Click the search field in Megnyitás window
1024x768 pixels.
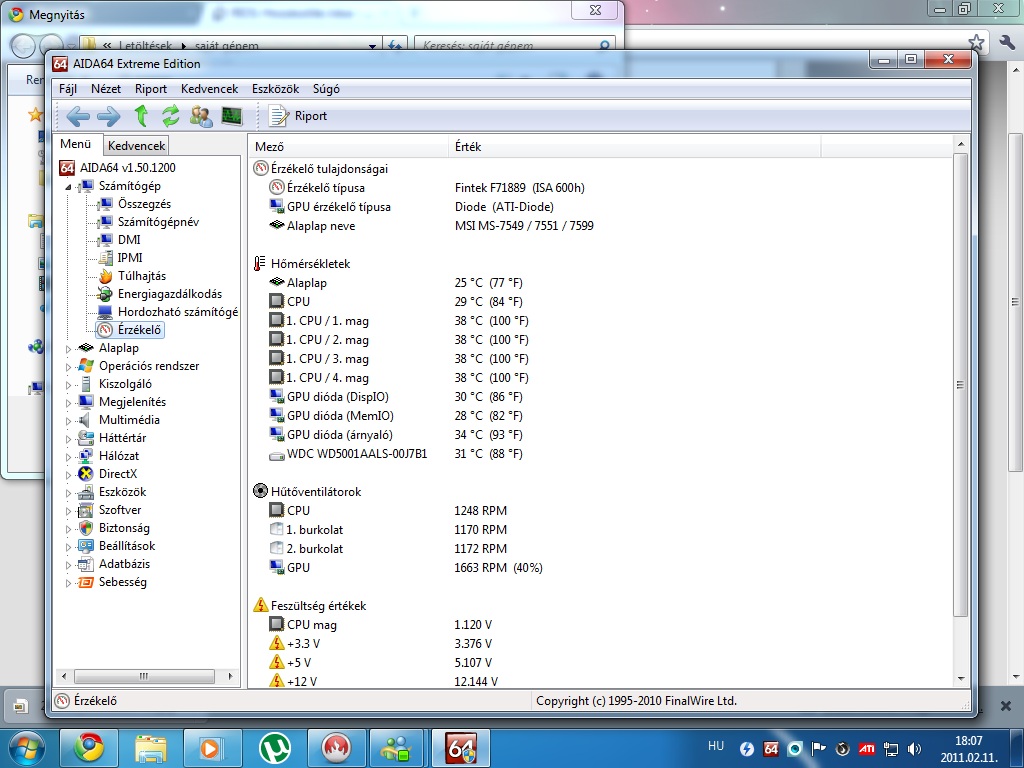[515, 46]
